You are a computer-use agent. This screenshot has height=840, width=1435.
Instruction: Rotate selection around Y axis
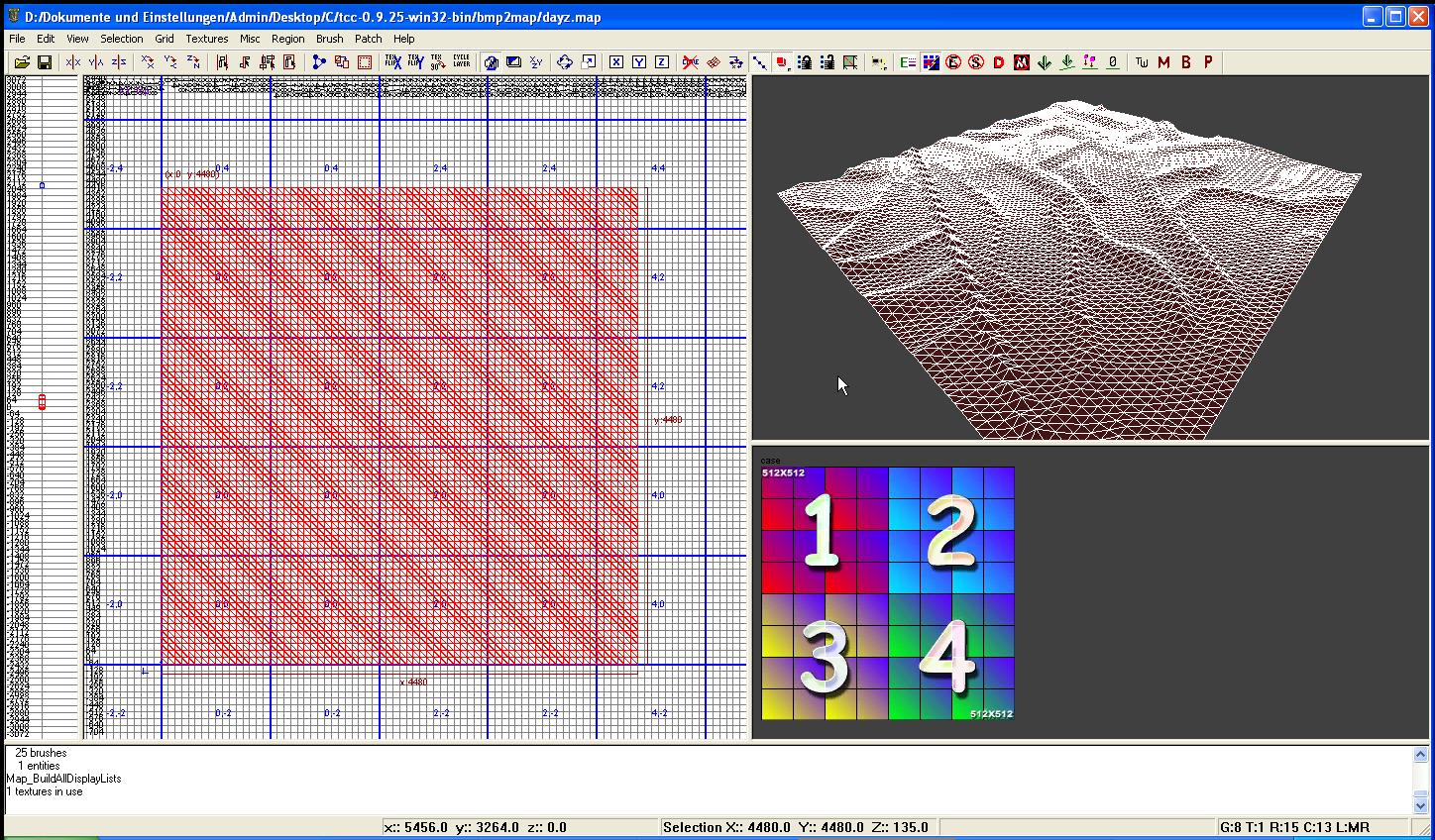coord(170,62)
